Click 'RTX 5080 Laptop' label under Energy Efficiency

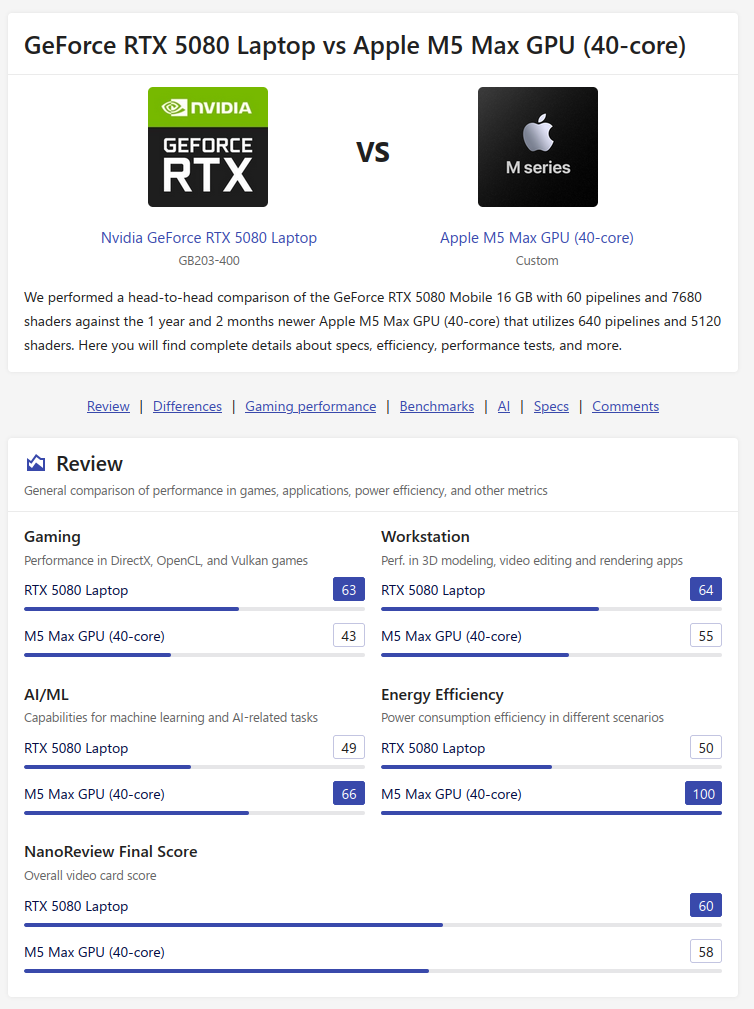(x=433, y=748)
